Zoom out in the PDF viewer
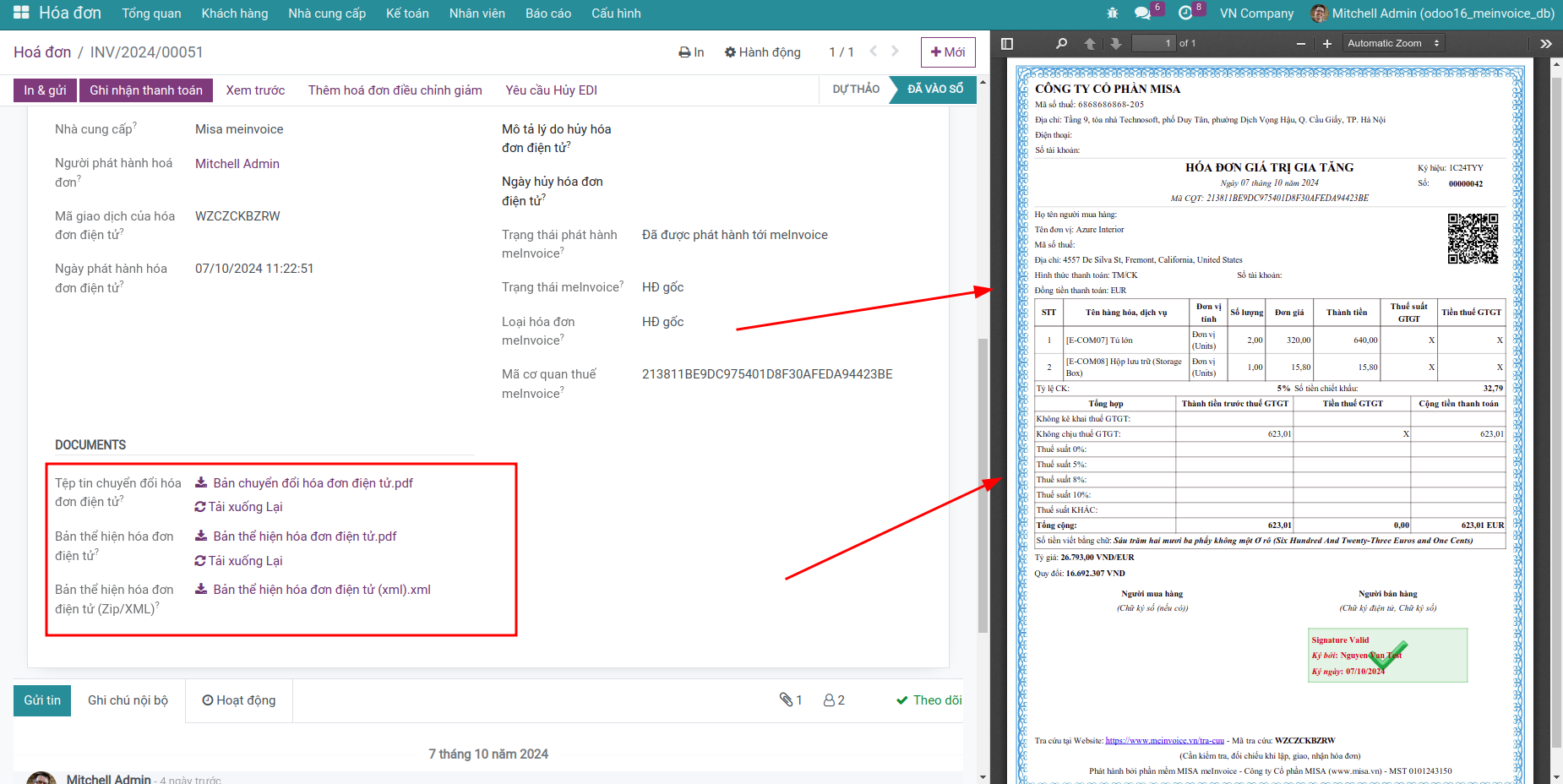The image size is (1563, 784). coord(1301,44)
